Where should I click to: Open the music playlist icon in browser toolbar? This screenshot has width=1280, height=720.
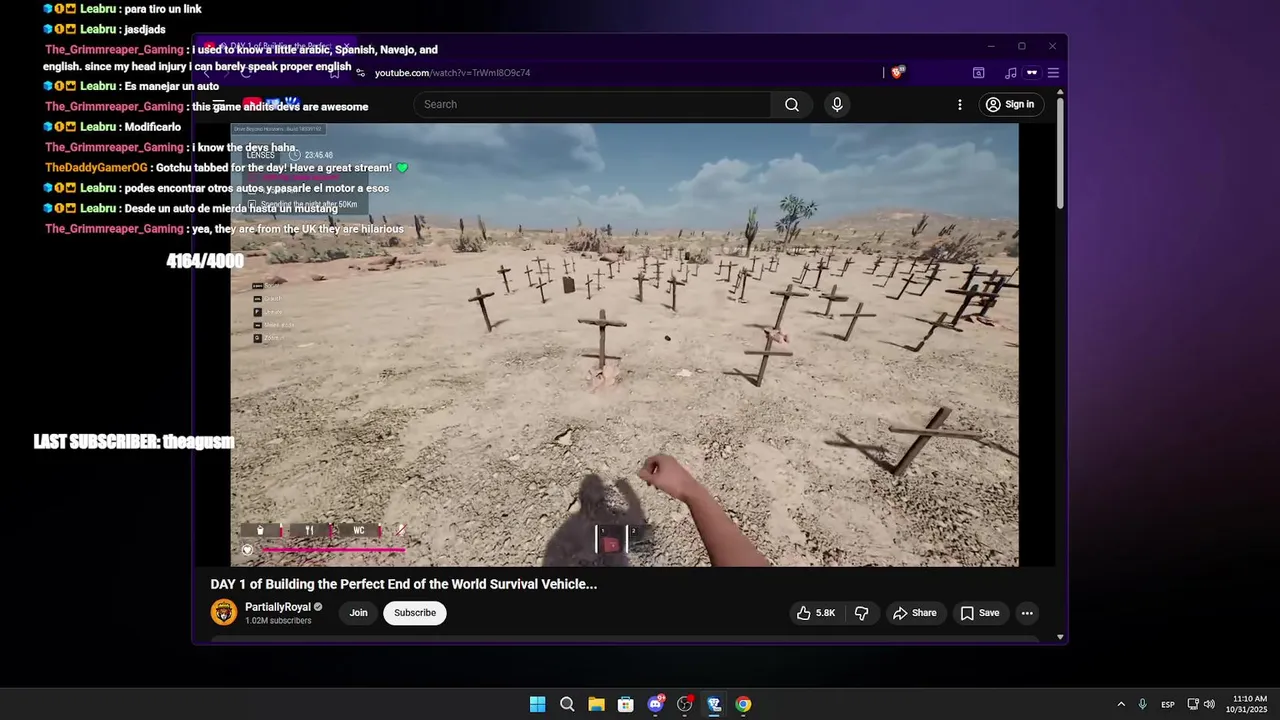(x=1011, y=73)
